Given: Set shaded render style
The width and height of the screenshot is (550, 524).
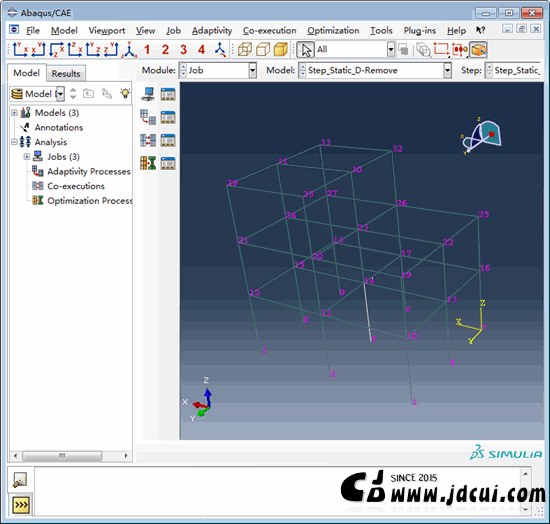Looking at the screenshot, I should pos(281,49).
